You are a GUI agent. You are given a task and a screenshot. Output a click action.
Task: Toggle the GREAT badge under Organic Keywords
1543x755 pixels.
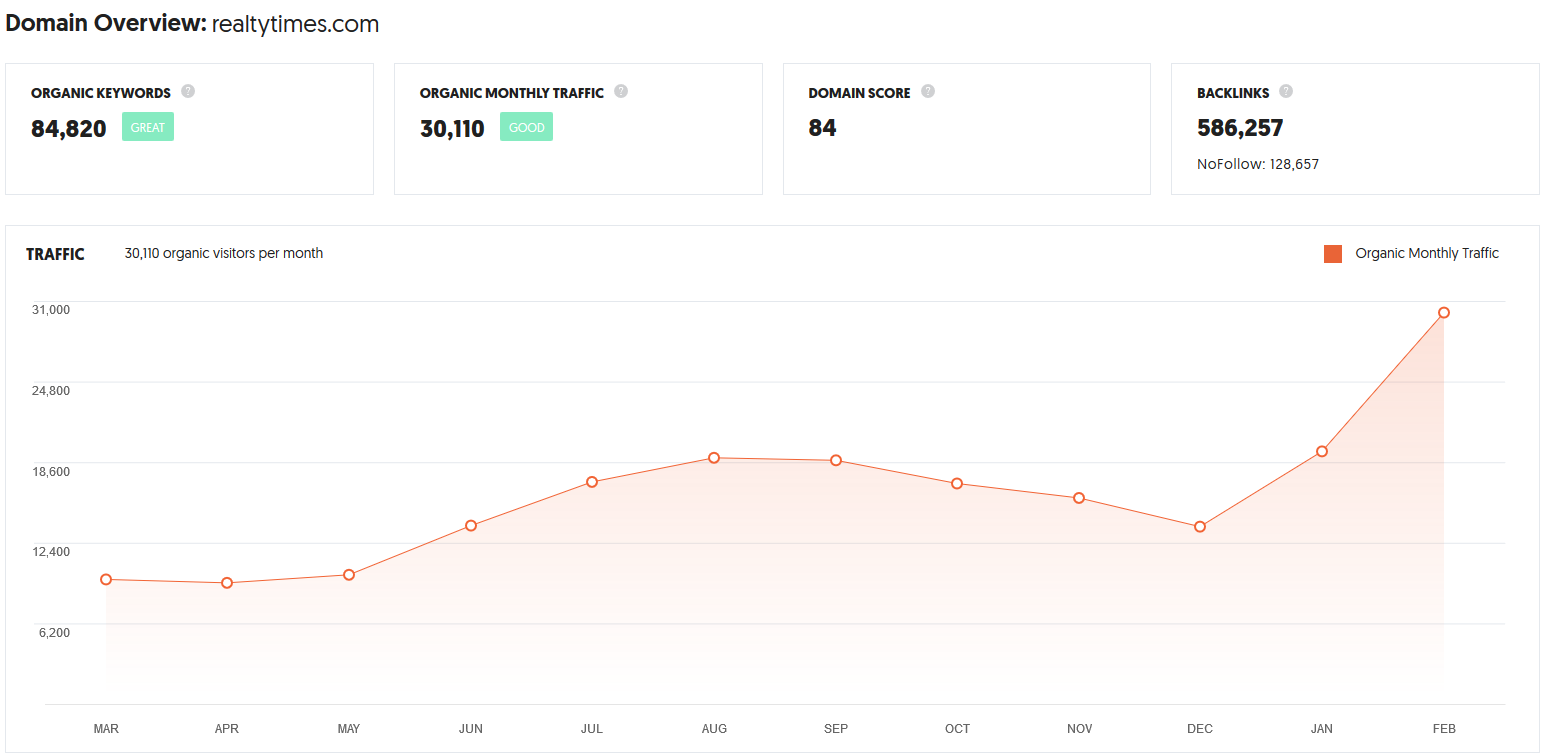click(x=147, y=127)
